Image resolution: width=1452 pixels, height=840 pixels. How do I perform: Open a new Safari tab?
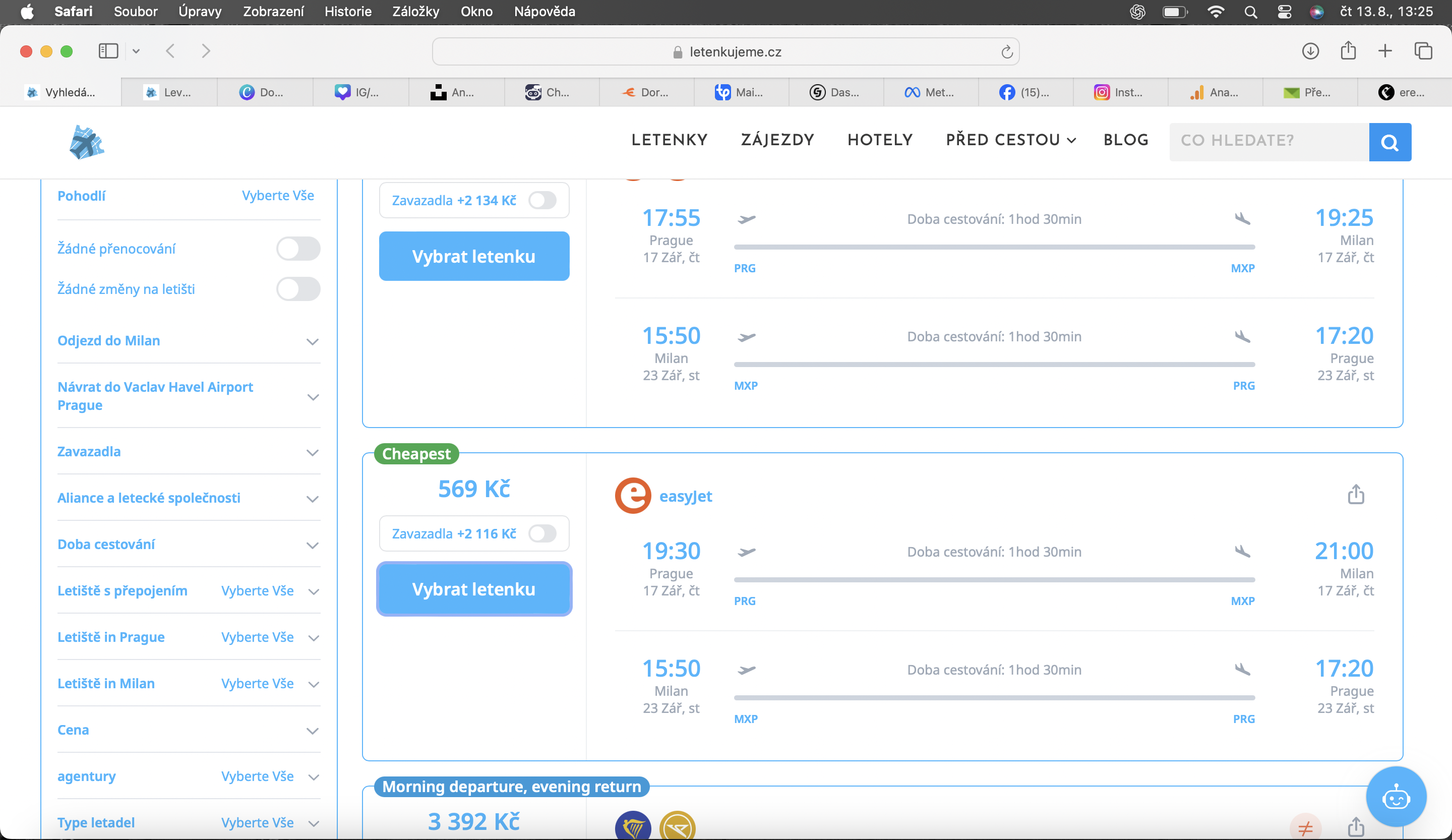point(1384,51)
